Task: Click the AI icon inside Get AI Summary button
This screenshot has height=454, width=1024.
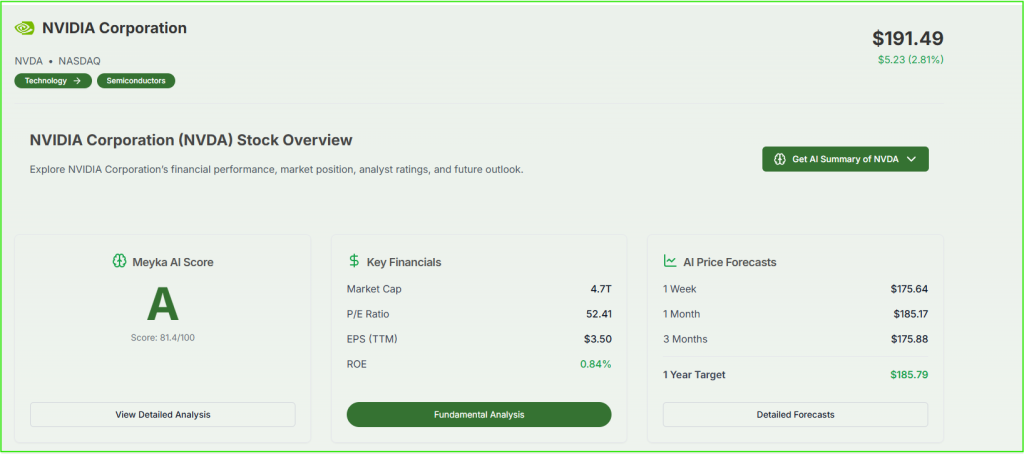Action: (x=780, y=159)
